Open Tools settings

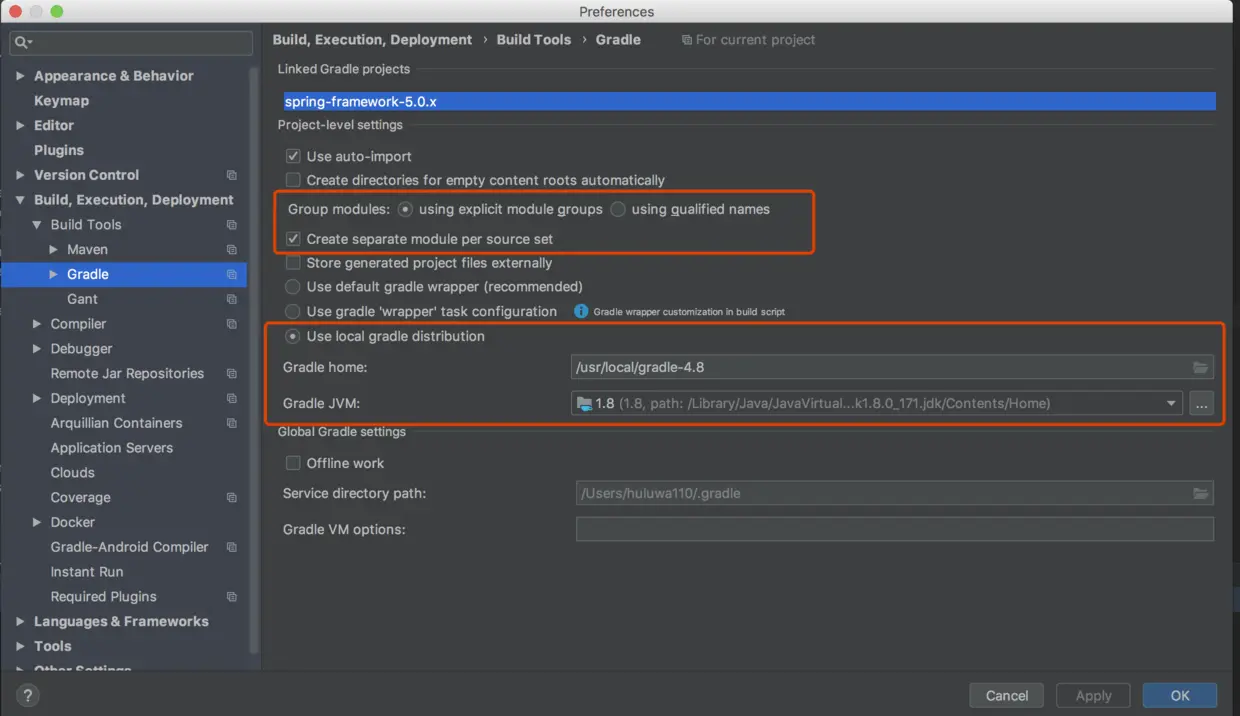click(x=53, y=646)
